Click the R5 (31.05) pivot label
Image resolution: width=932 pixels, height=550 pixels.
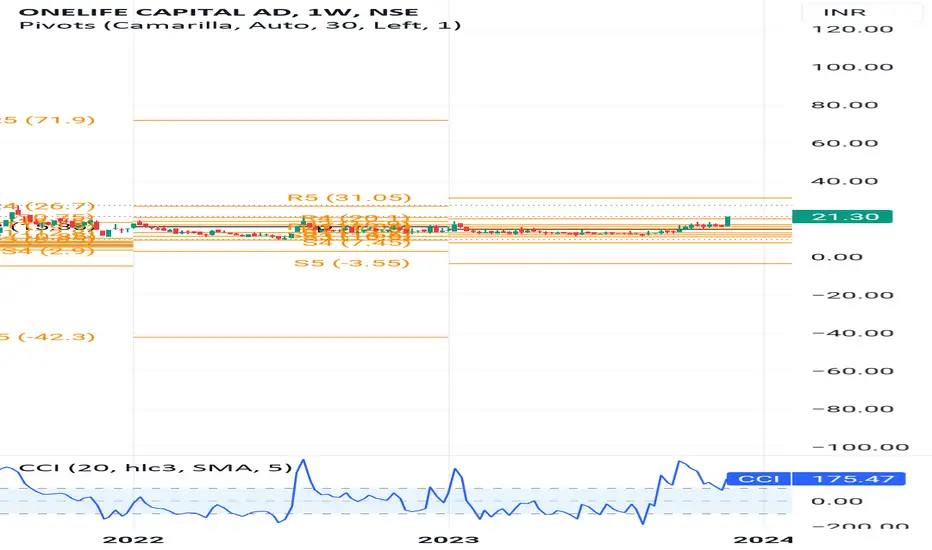click(350, 197)
